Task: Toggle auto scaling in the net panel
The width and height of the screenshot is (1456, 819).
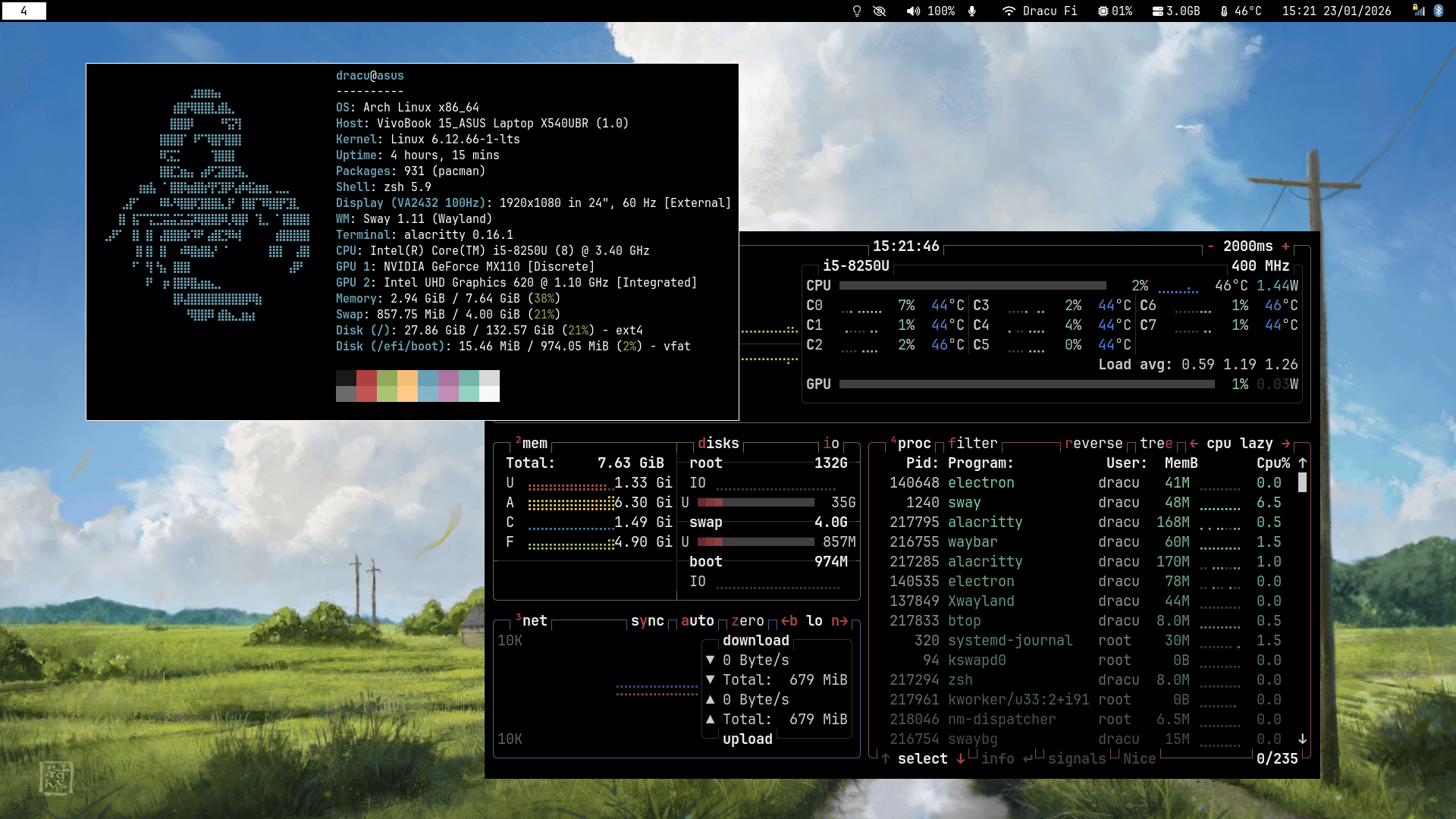Action: pos(698,621)
